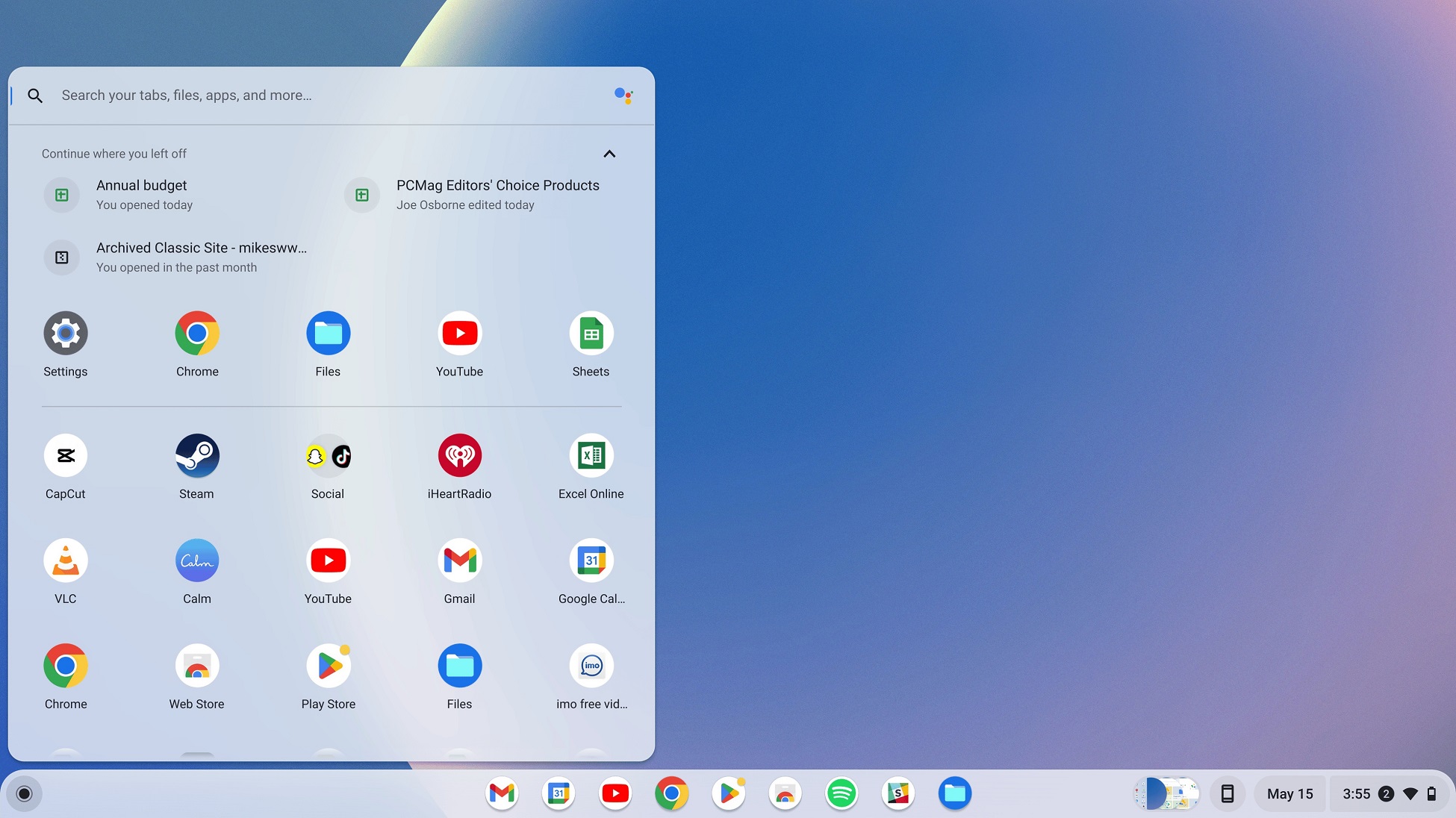Open the Annual budget spreadsheet

coord(142,194)
